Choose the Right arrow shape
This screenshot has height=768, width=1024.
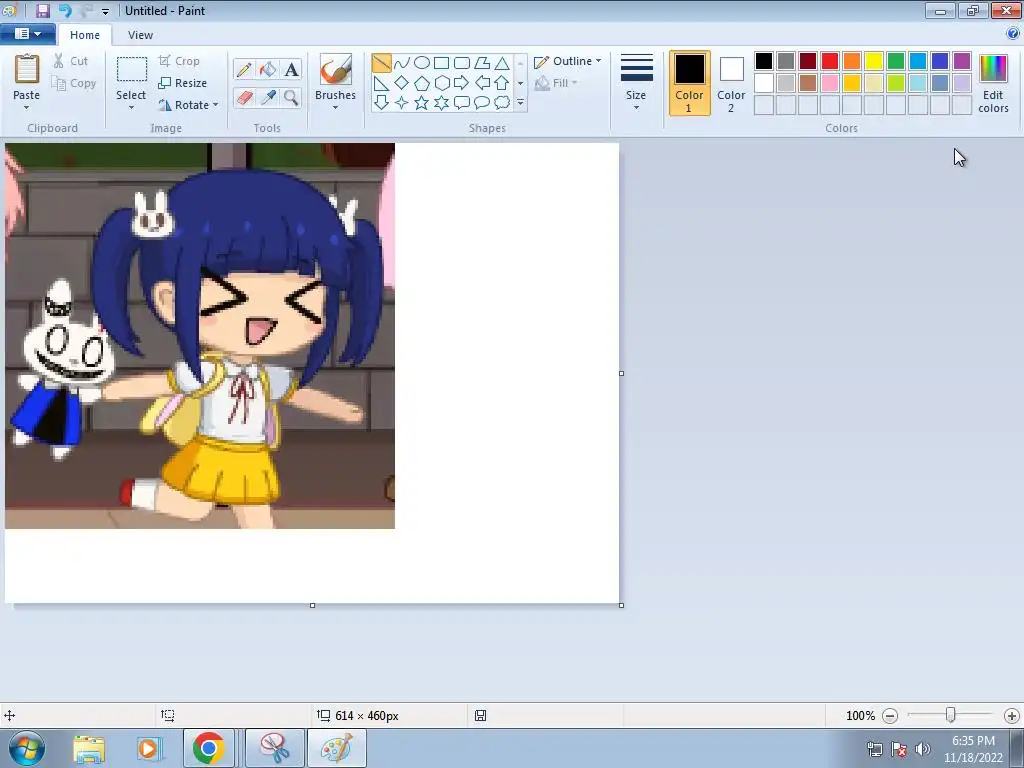tap(462, 83)
